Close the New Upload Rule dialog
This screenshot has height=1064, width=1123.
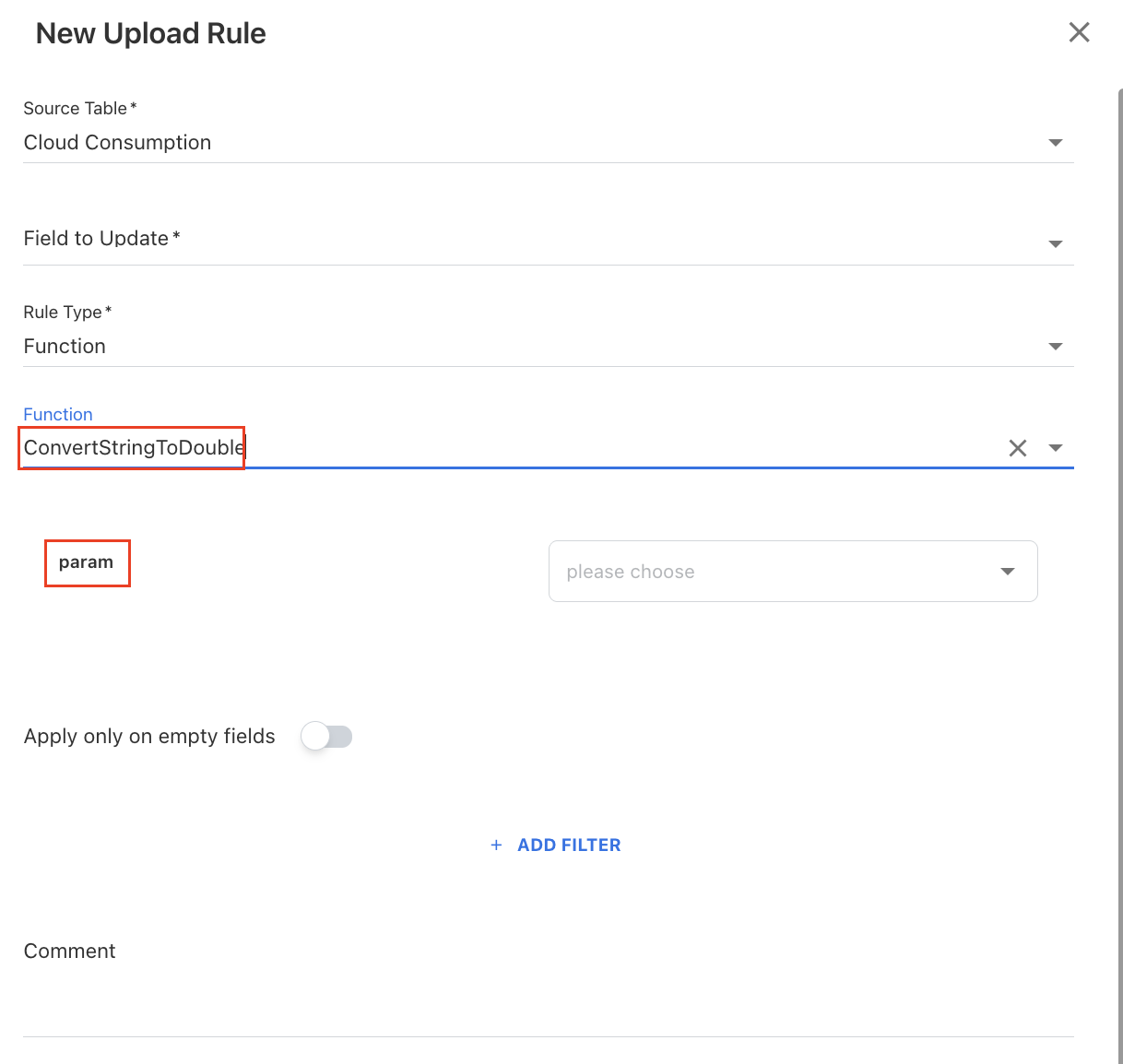(1079, 33)
